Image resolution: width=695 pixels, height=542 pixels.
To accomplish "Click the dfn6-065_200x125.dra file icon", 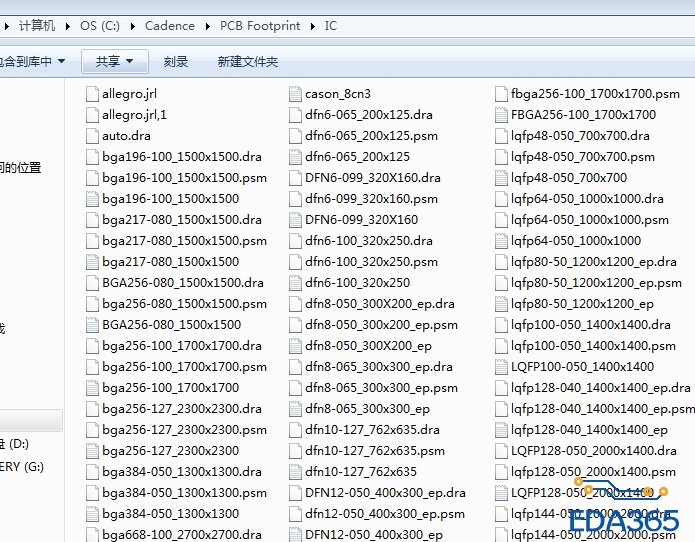I will pyautogui.click(x=295, y=115).
